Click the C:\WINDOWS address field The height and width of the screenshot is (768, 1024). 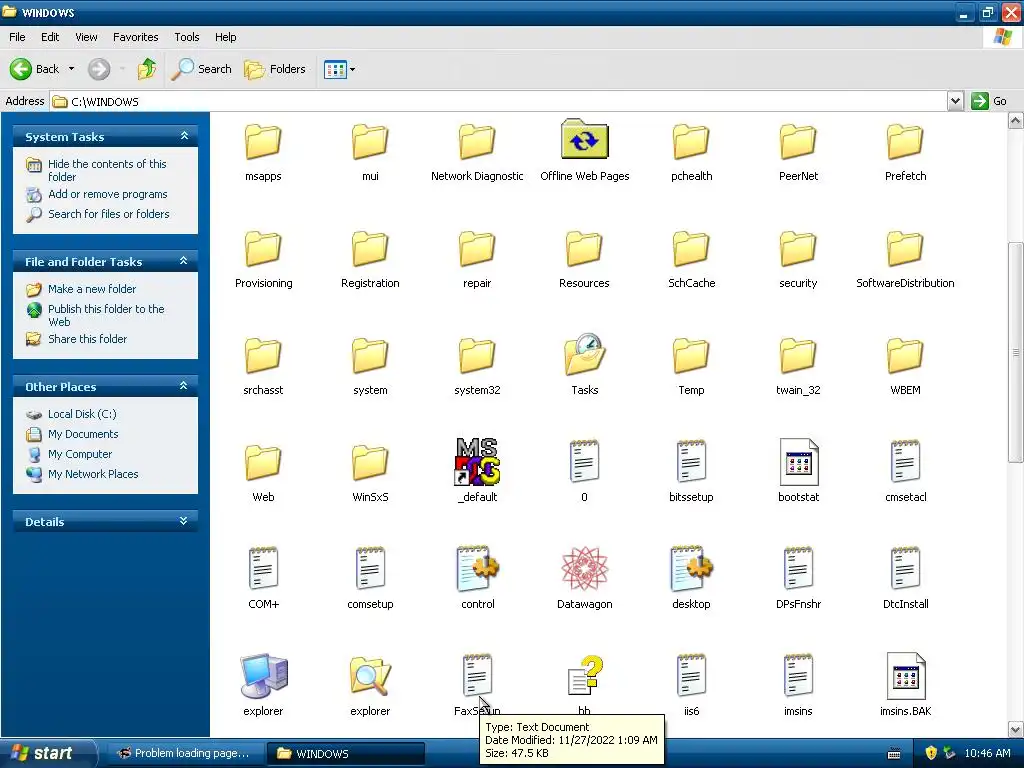[500, 101]
